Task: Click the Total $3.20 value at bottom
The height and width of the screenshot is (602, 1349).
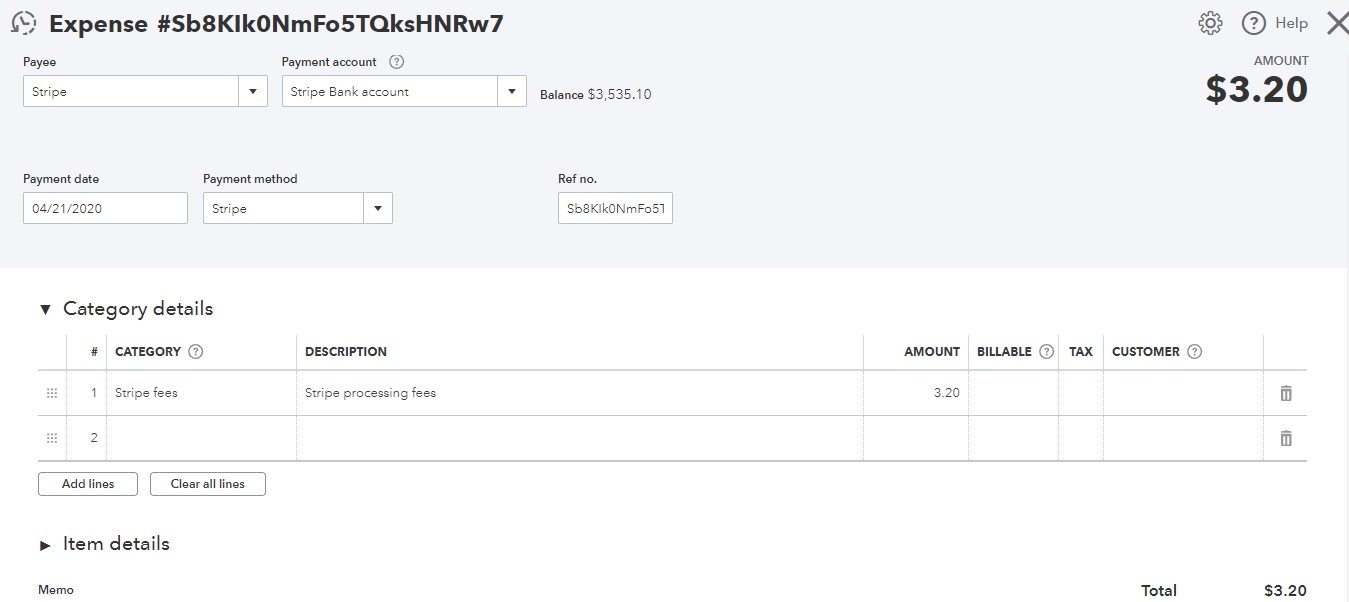Action: pos(1285,591)
